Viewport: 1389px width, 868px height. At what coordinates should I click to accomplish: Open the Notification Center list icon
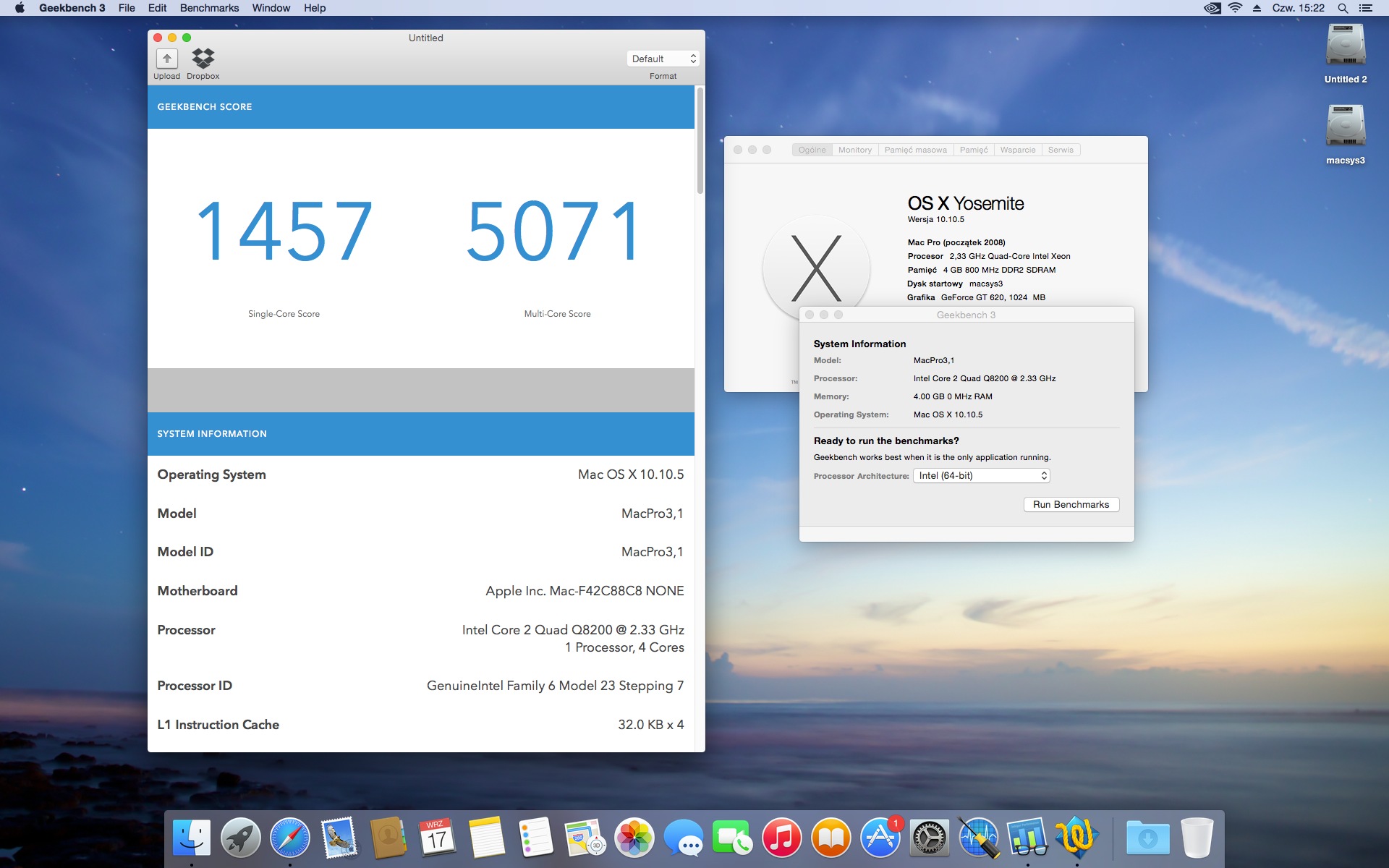(1366, 8)
